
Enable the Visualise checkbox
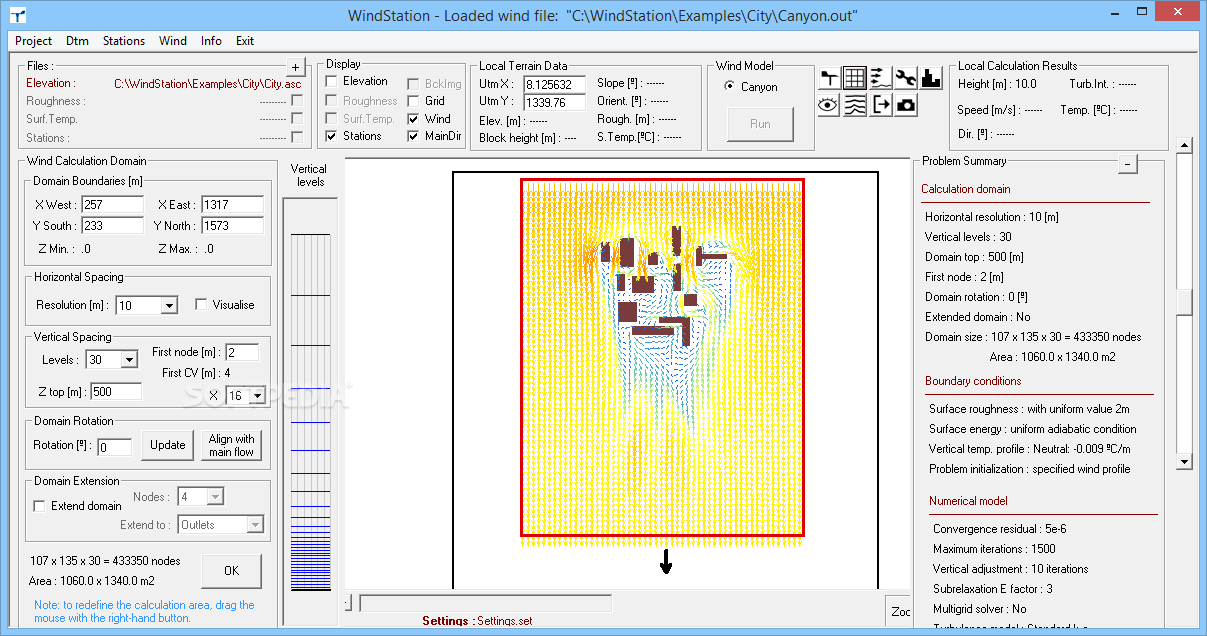201,305
